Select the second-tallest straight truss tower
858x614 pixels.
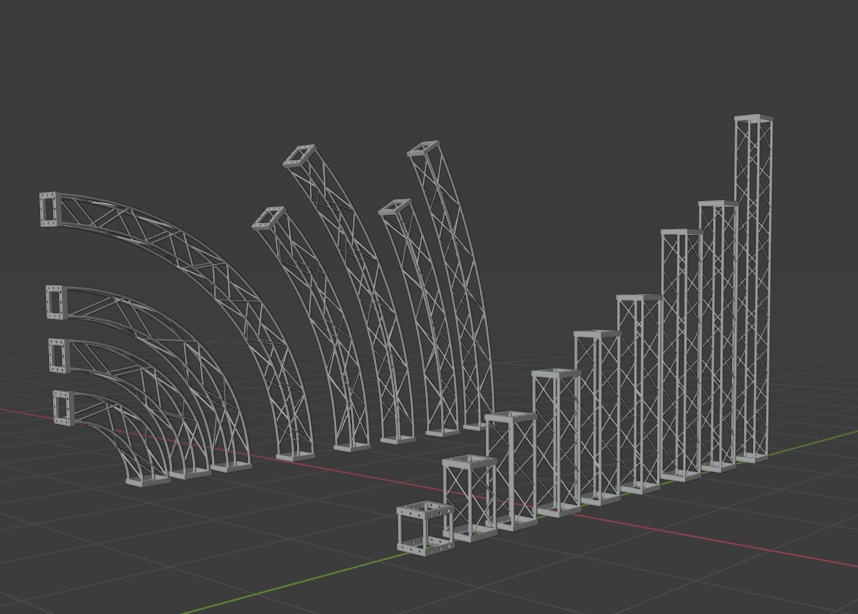(718, 336)
